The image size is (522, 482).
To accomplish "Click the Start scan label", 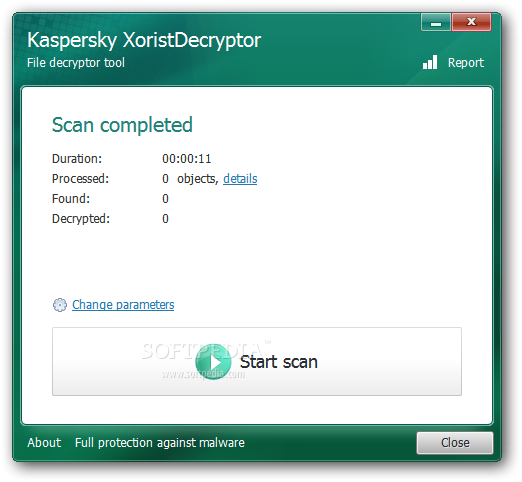I will [279, 362].
